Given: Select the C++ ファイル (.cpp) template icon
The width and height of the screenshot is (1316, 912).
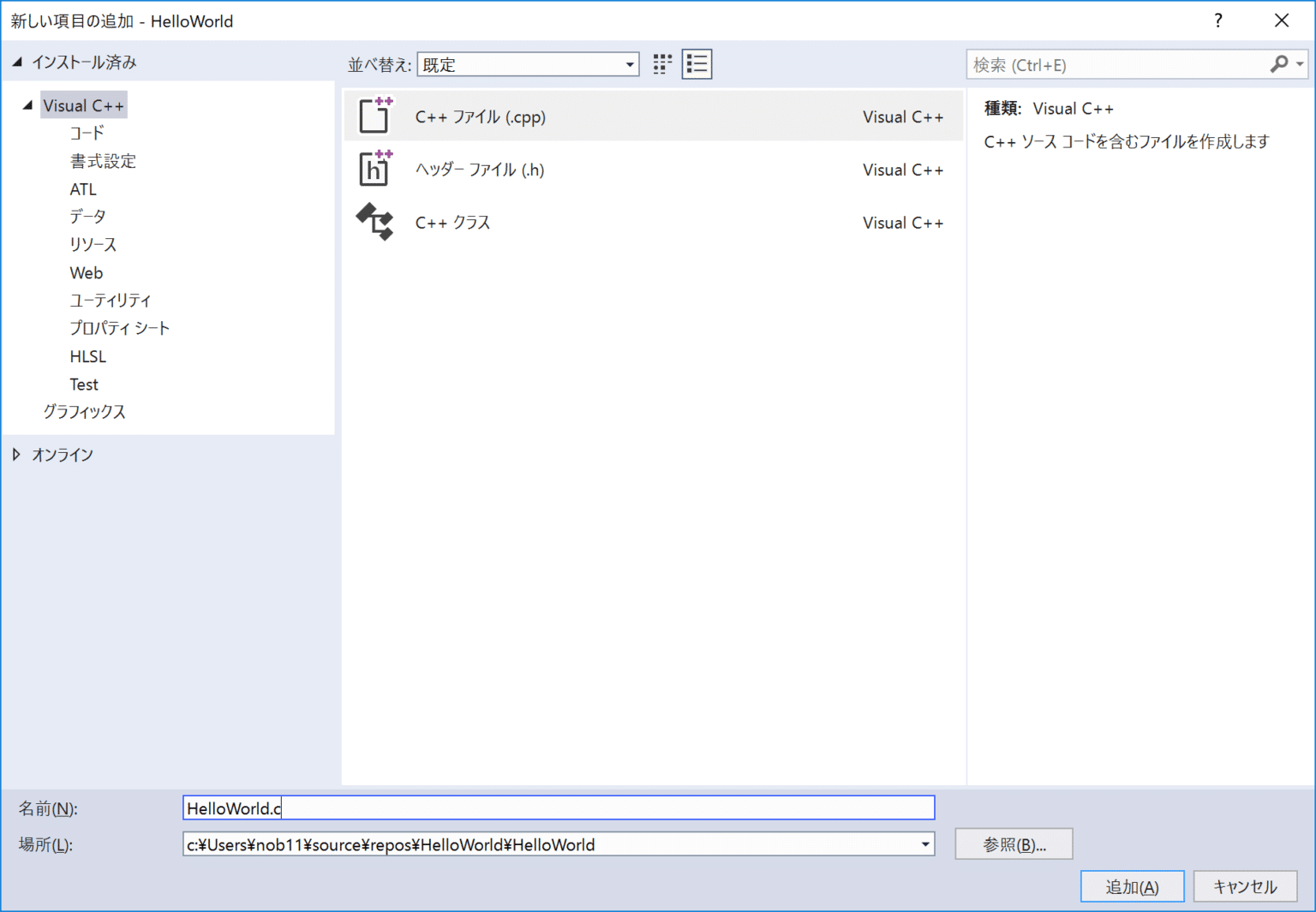Looking at the screenshot, I should click(x=374, y=116).
